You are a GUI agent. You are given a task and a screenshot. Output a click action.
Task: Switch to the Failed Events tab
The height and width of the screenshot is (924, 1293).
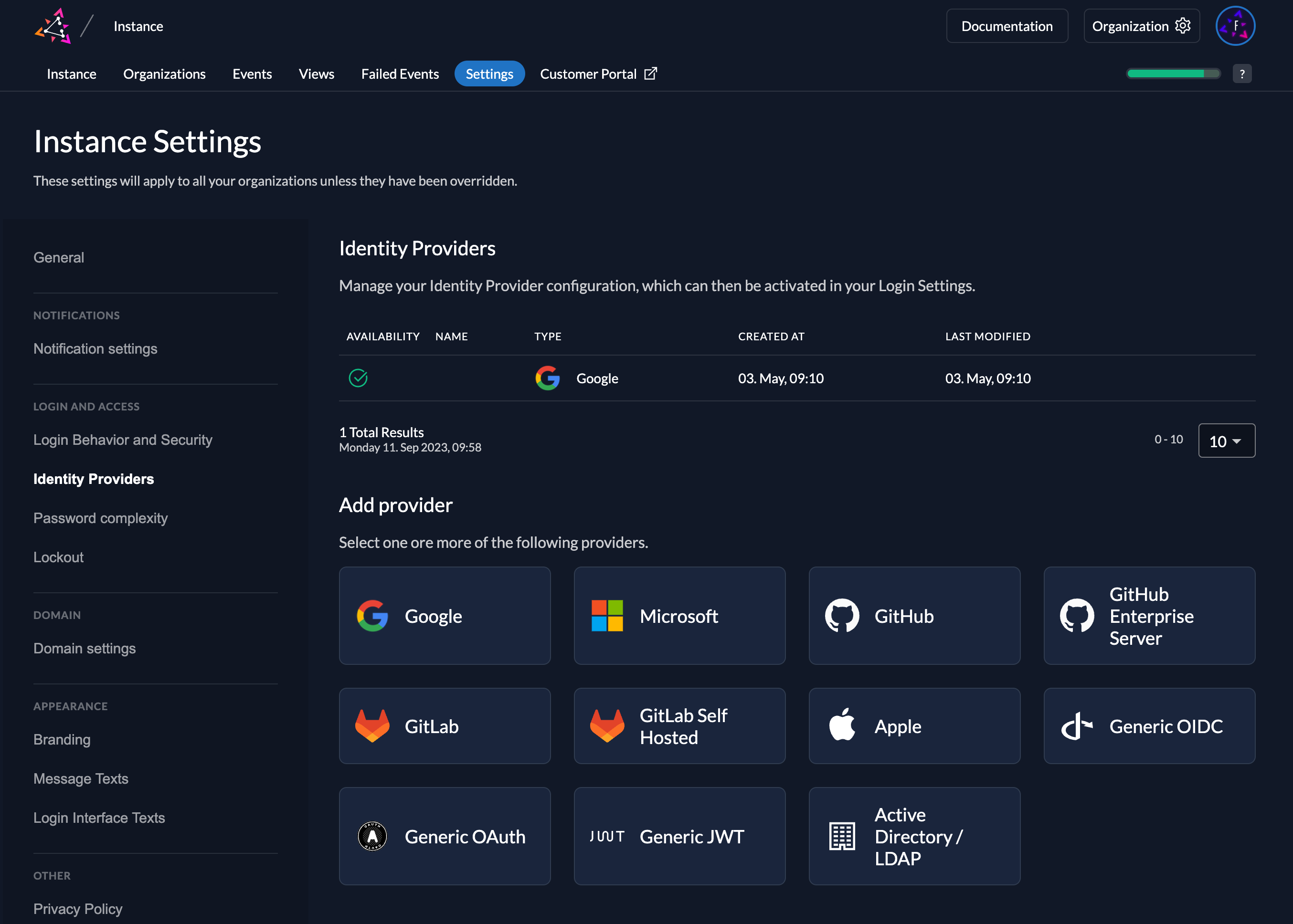click(x=400, y=74)
